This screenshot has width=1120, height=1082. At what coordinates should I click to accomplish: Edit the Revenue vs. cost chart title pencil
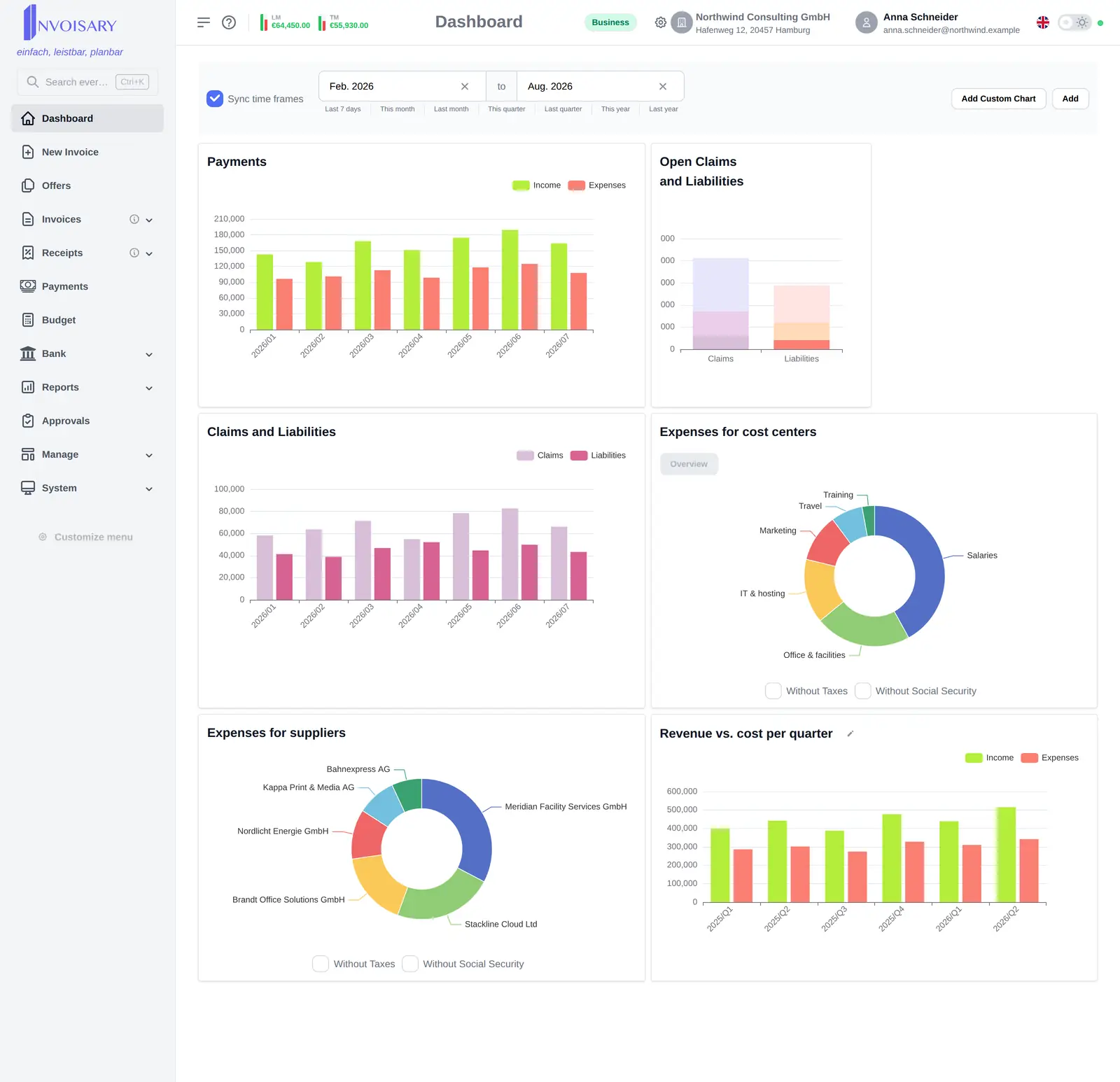coord(850,733)
